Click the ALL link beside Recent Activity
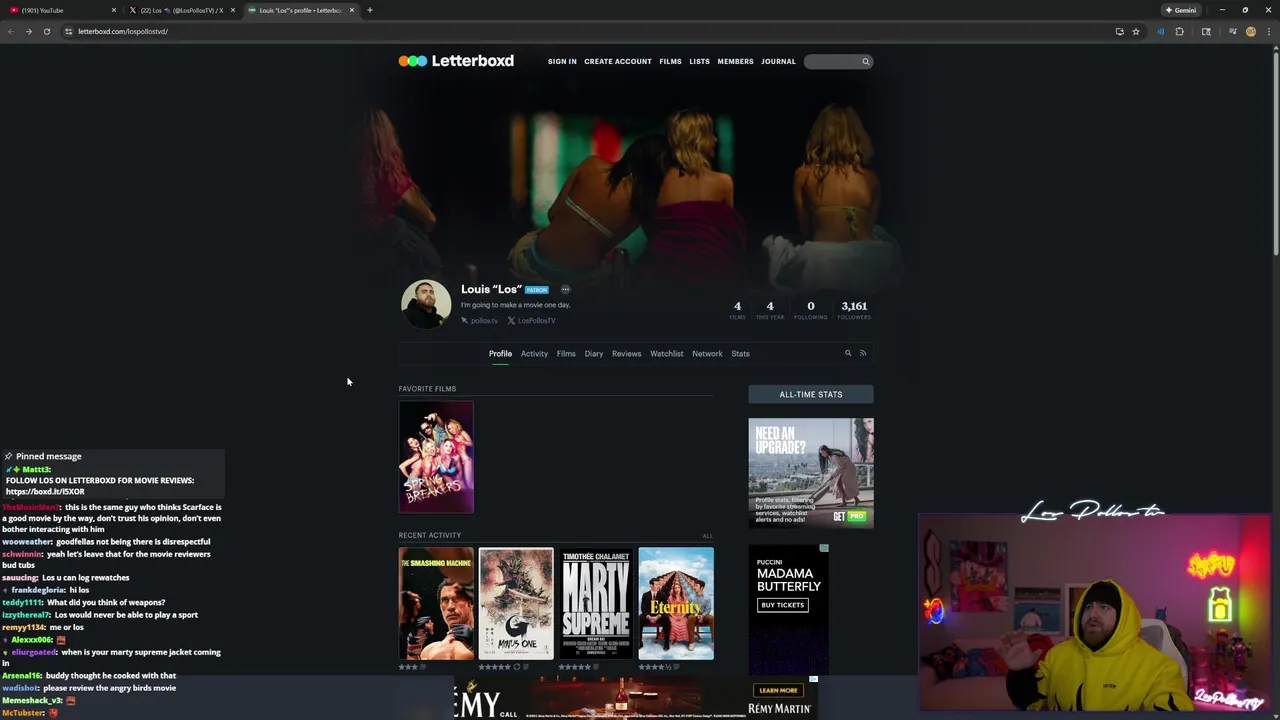The image size is (1280, 720). 708,536
